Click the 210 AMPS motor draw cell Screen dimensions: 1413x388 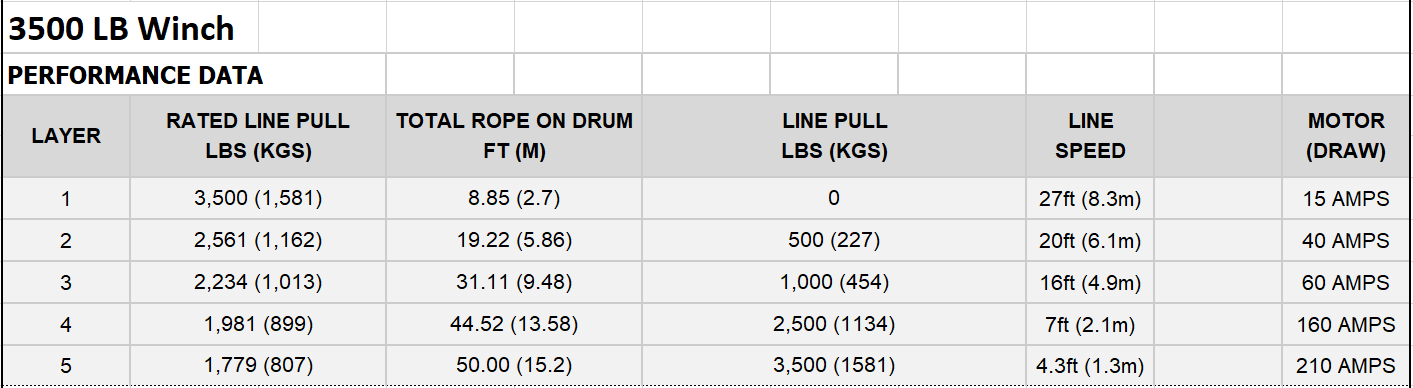pos(1346,365)
